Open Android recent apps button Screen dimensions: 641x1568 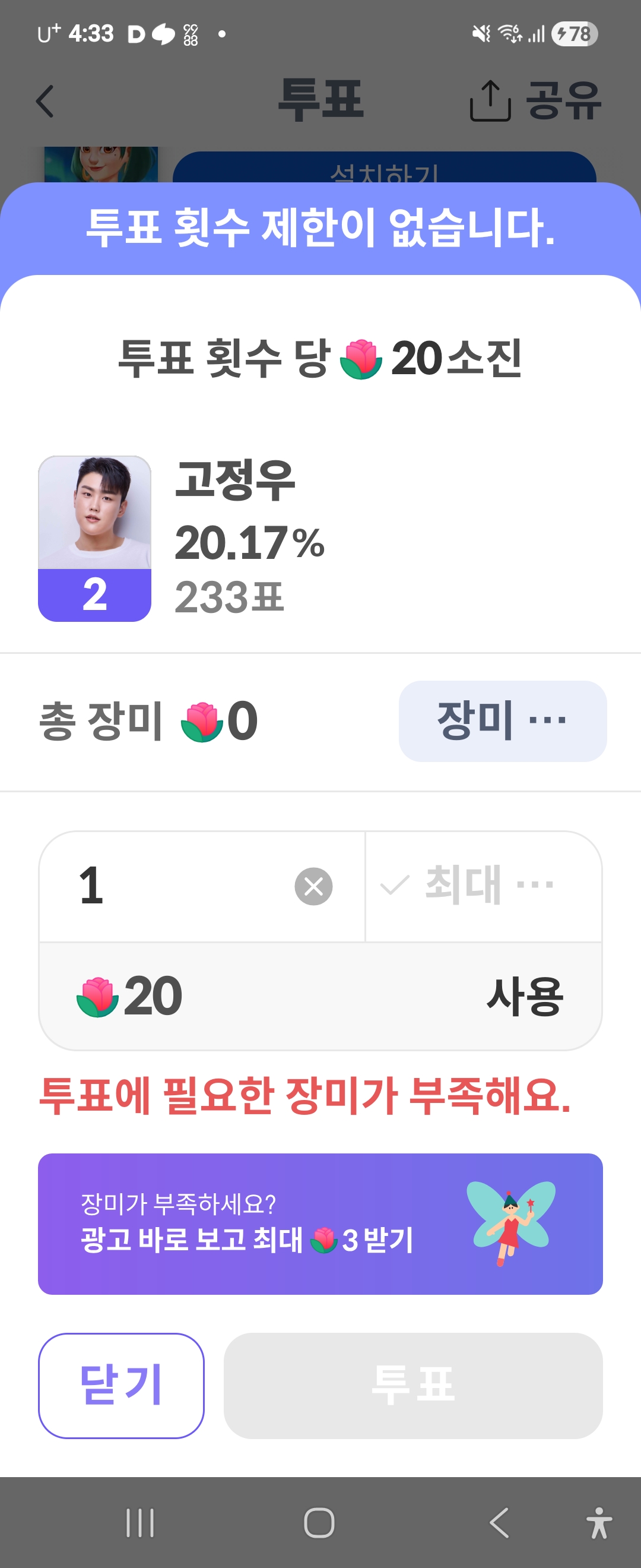(140, 1522)
